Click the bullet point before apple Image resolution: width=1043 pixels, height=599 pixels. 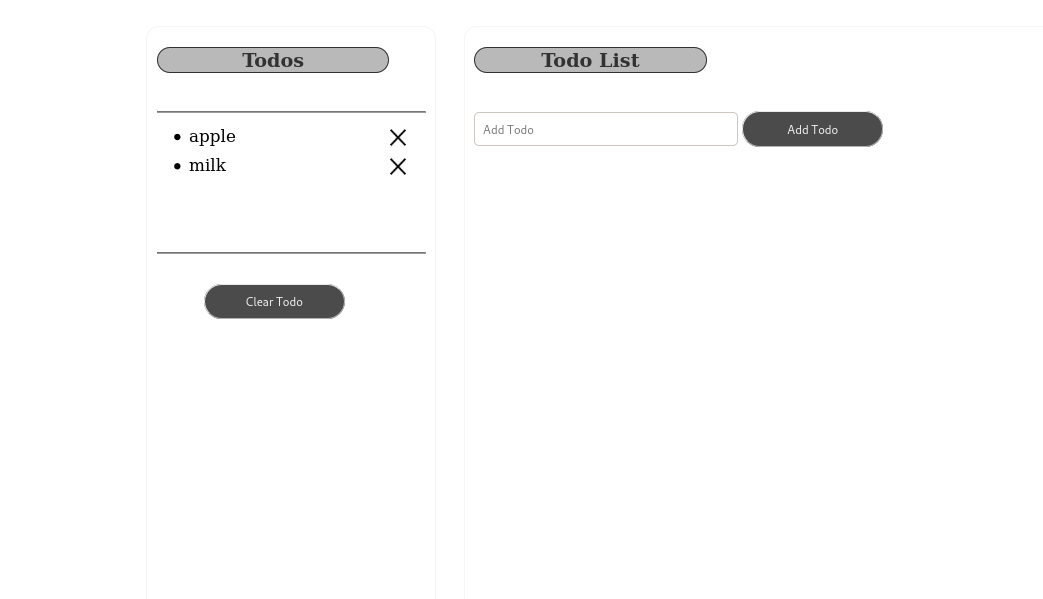[178, 137]
